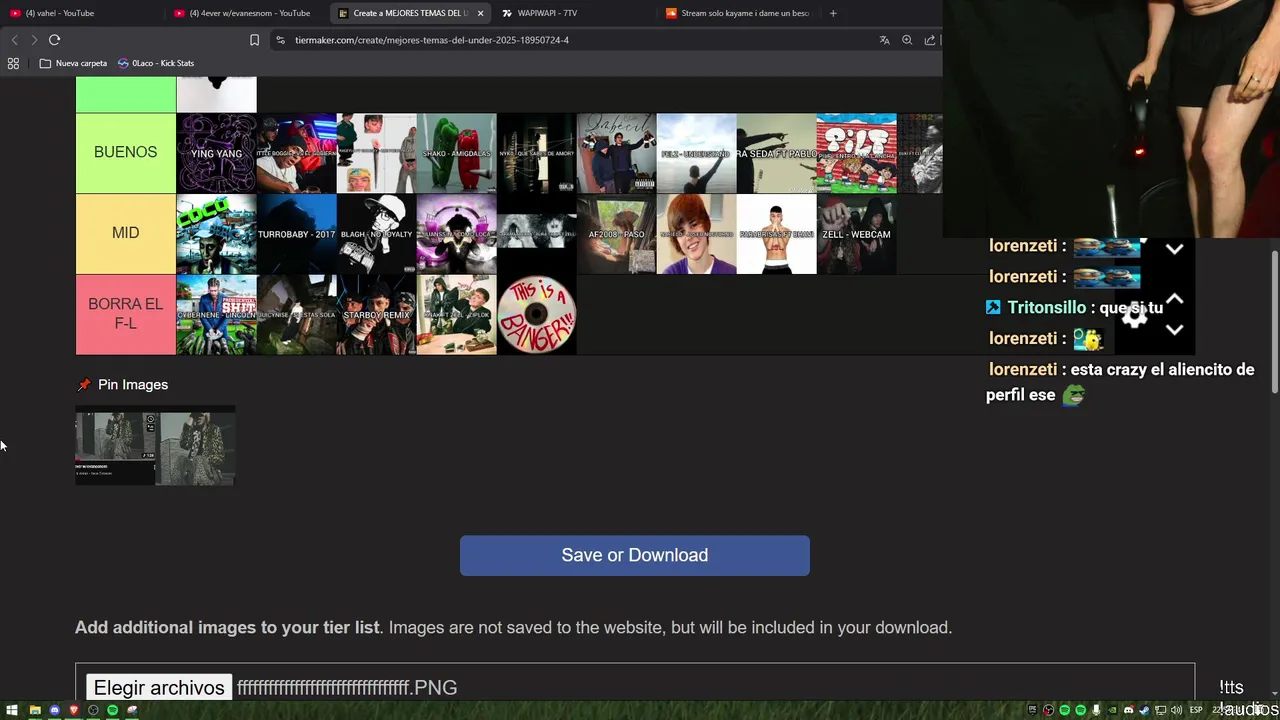Image resolution: width=1280 pixels, height=720 pixels.
Task: Click Elegir archivos to choose files
Action: (159, 687)
